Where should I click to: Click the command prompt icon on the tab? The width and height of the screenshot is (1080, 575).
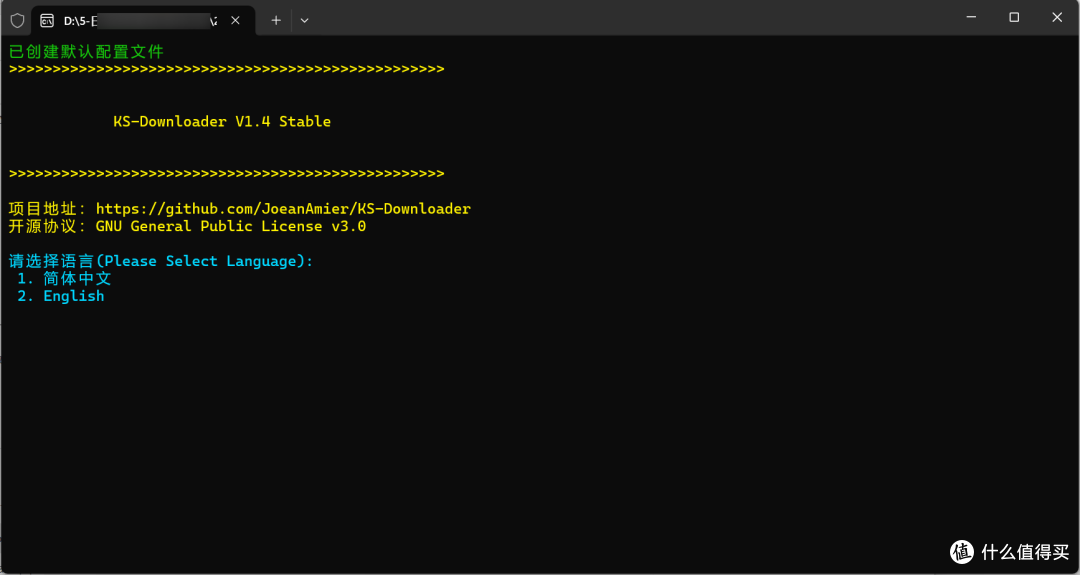[47, 21]
